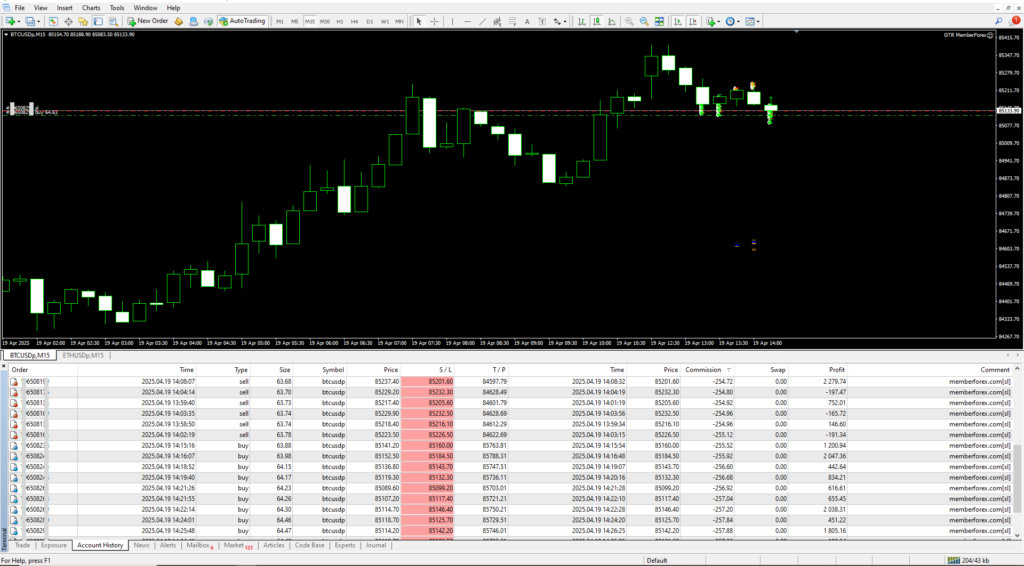The width and height of the screenshot is (1024, 566).
Task: Open the Journal terminal tab
Action: 375,546
